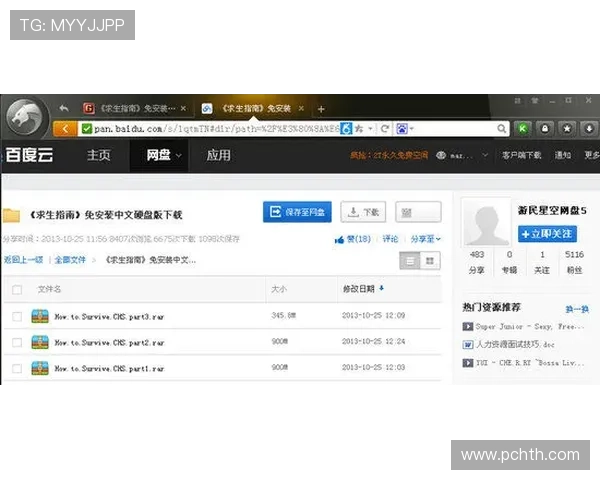Bookmark the page with the star icon
600x480 pixels.
point(359,129)
